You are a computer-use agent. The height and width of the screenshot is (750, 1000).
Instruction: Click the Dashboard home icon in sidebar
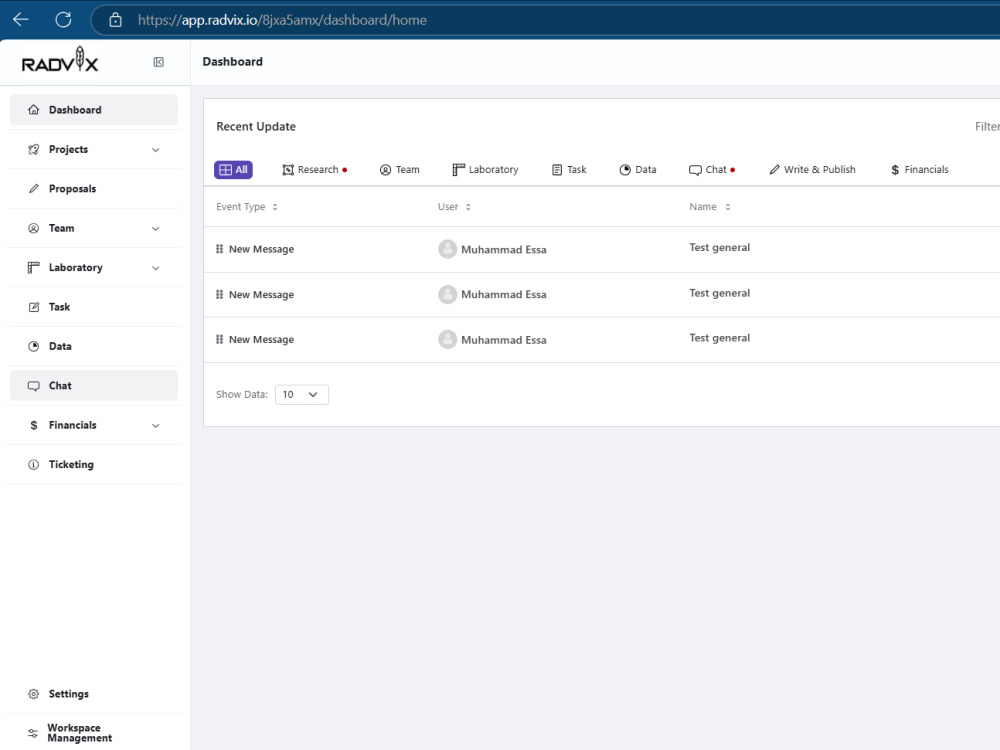34,110
